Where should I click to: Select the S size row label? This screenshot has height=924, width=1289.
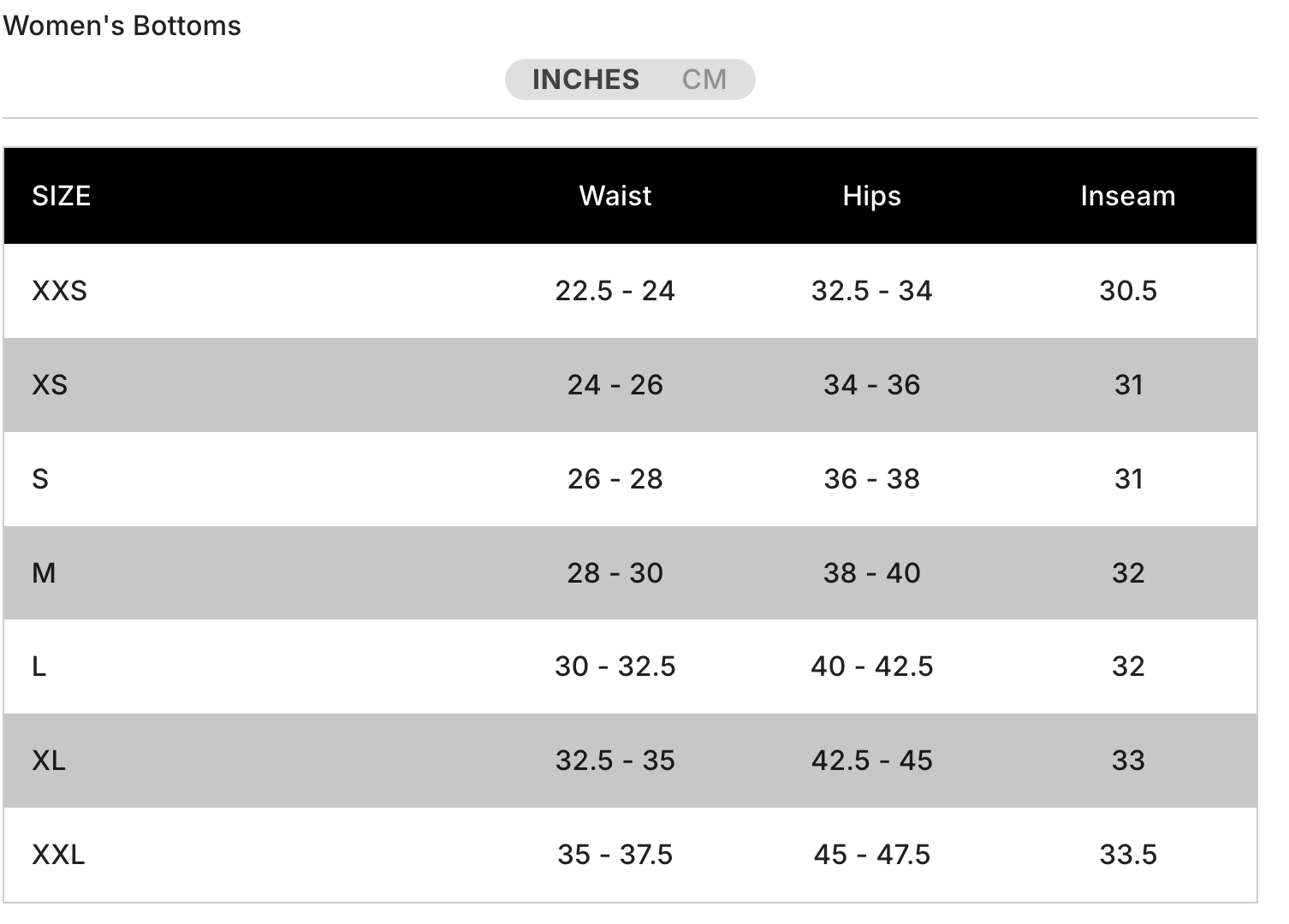40,479
